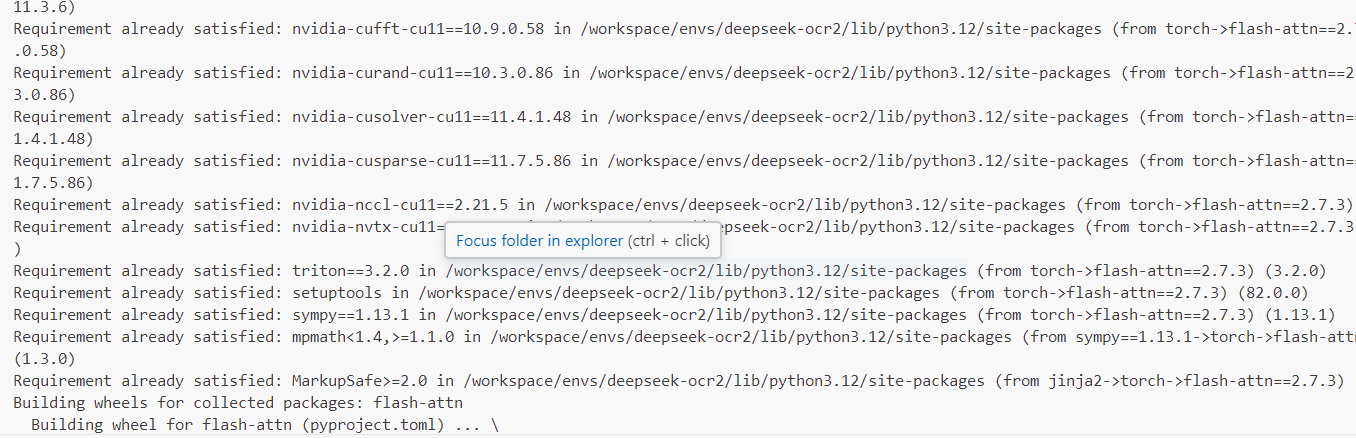This screenshot has height=438, width=1356.
Task: Click the 'Focus folder in explorer' tooltip link
Action: pyautogui.click(x=539, y=241)
